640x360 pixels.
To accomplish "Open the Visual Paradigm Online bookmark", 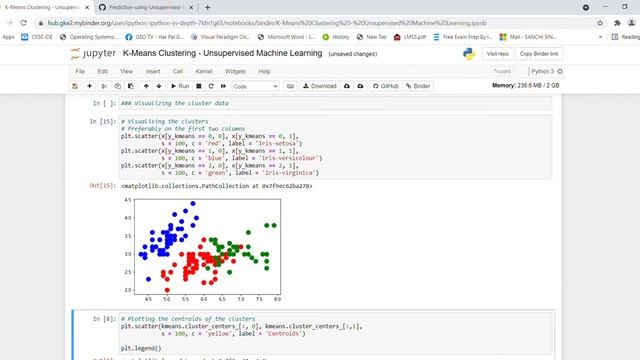I will point(220,37).
